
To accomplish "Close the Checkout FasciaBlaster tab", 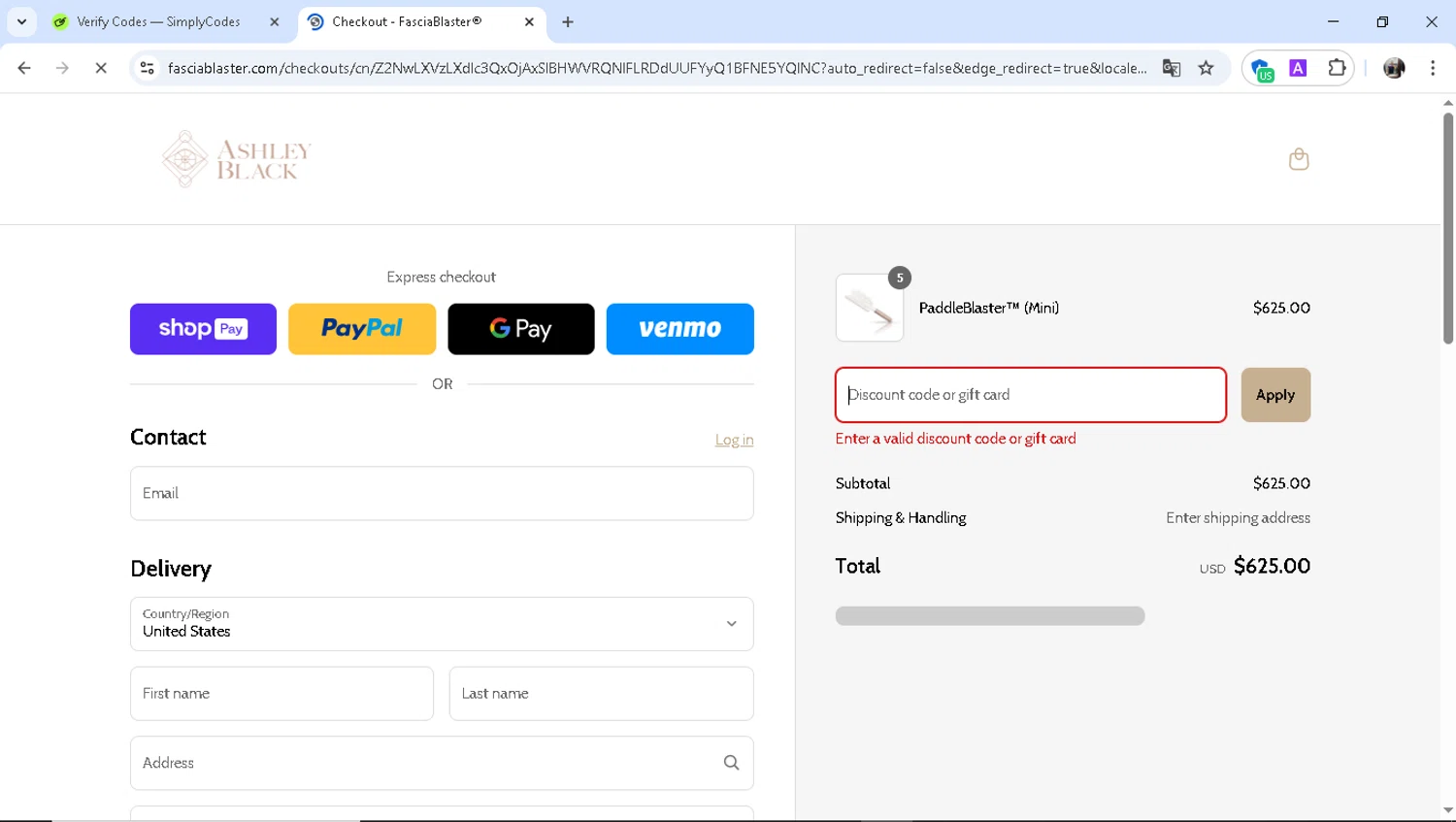I will tap(529, 21).
